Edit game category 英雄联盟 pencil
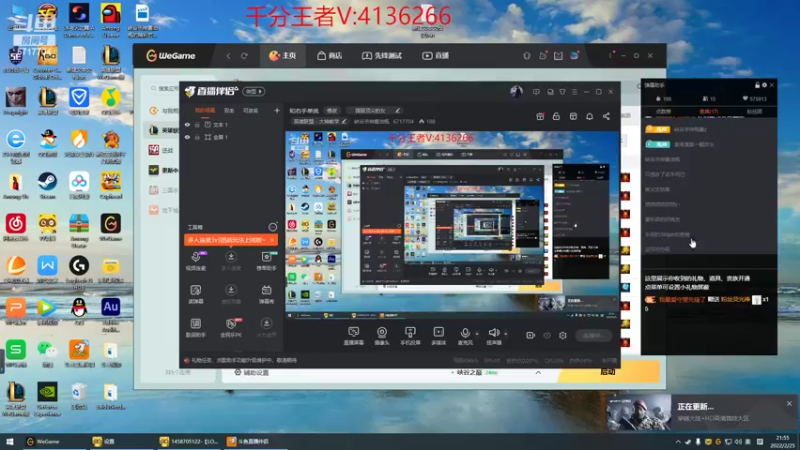This screenshot has height=450, width=800. (x=344, y=121)
